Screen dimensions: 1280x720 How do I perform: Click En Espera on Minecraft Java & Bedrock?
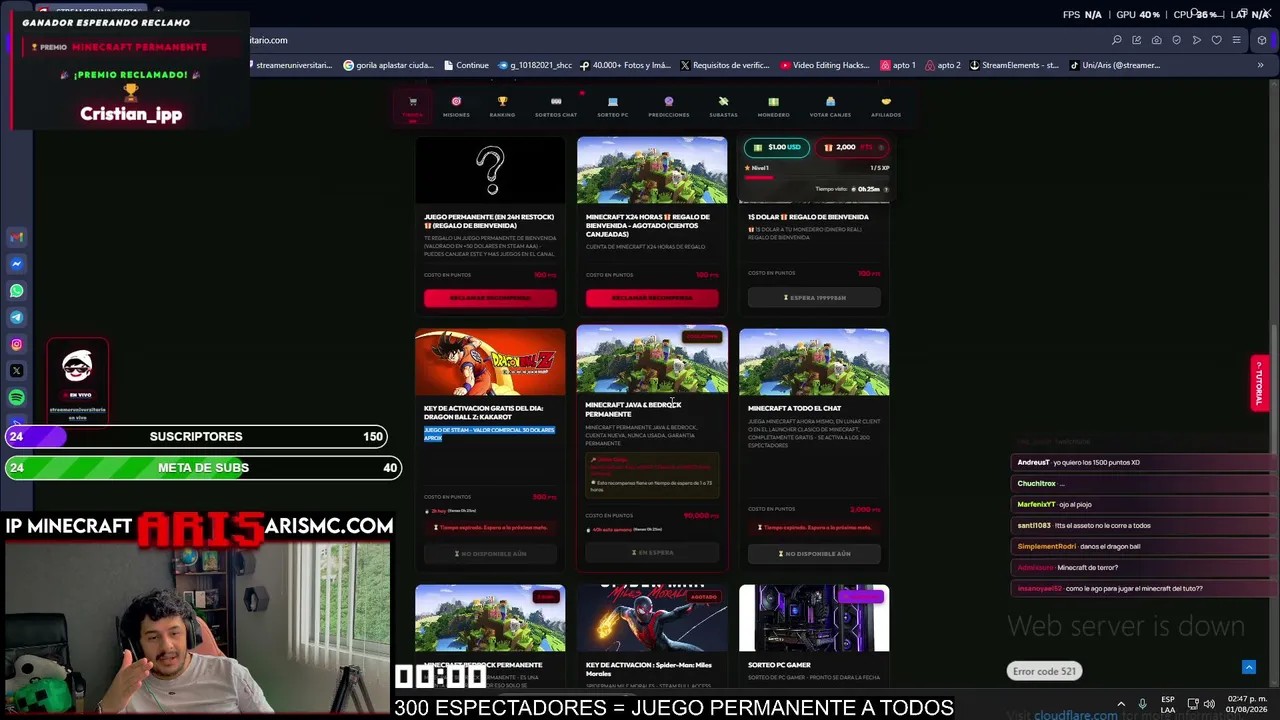coord(652,552)
